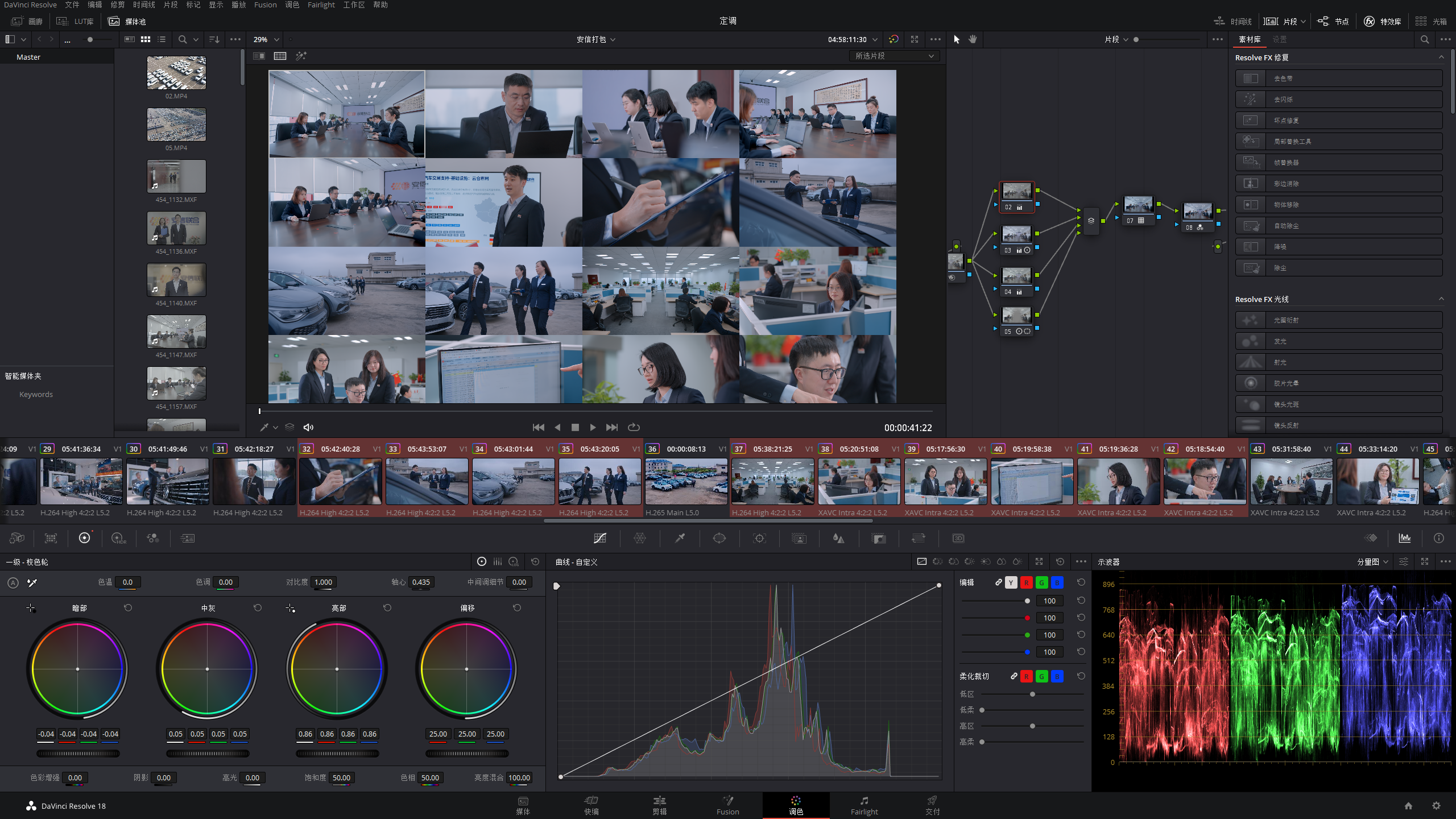
Task: Open the 所选片段 dropdown
Action: tap(895, 56)
